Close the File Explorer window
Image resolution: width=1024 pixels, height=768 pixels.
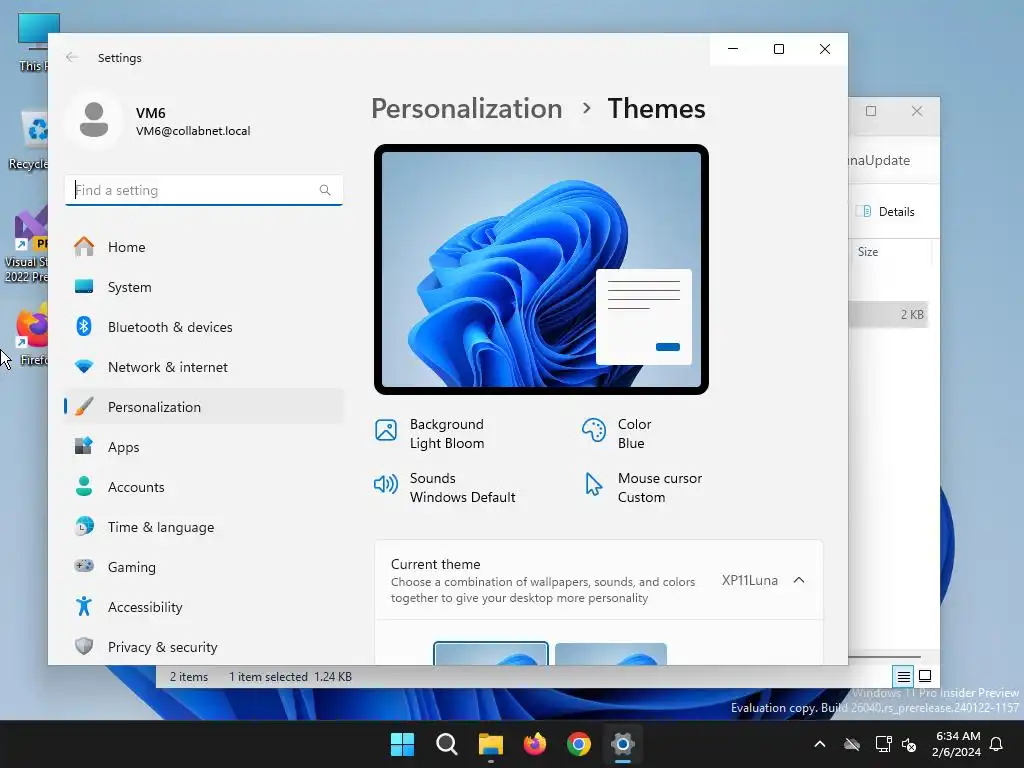tap(917, 111)
